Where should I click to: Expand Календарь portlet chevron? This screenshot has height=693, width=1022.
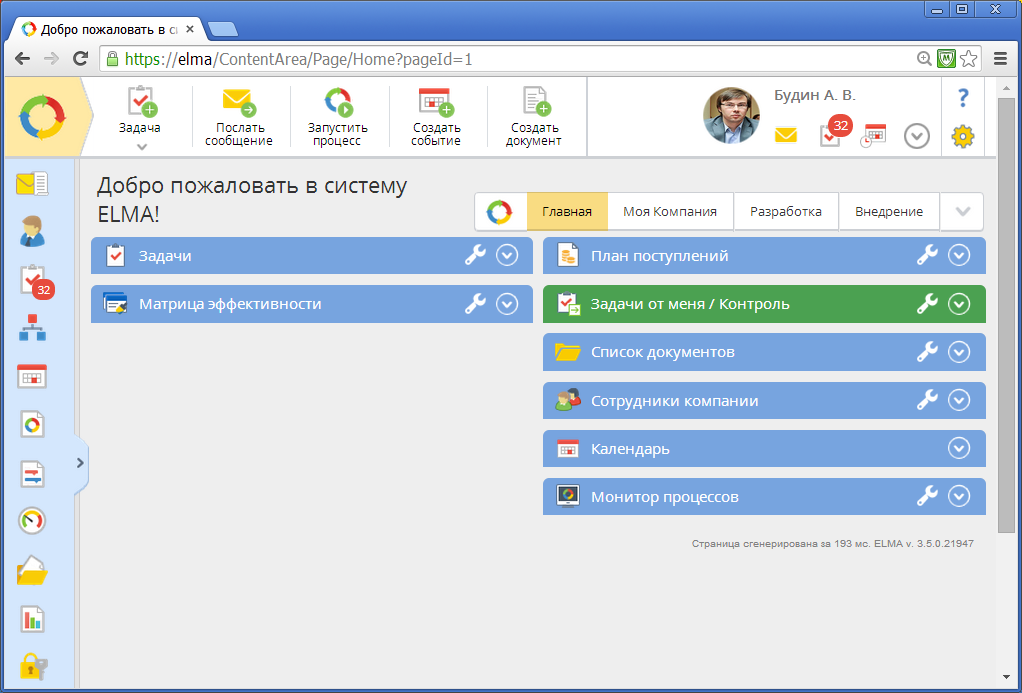pyautogui.click(x=959, y=448)
